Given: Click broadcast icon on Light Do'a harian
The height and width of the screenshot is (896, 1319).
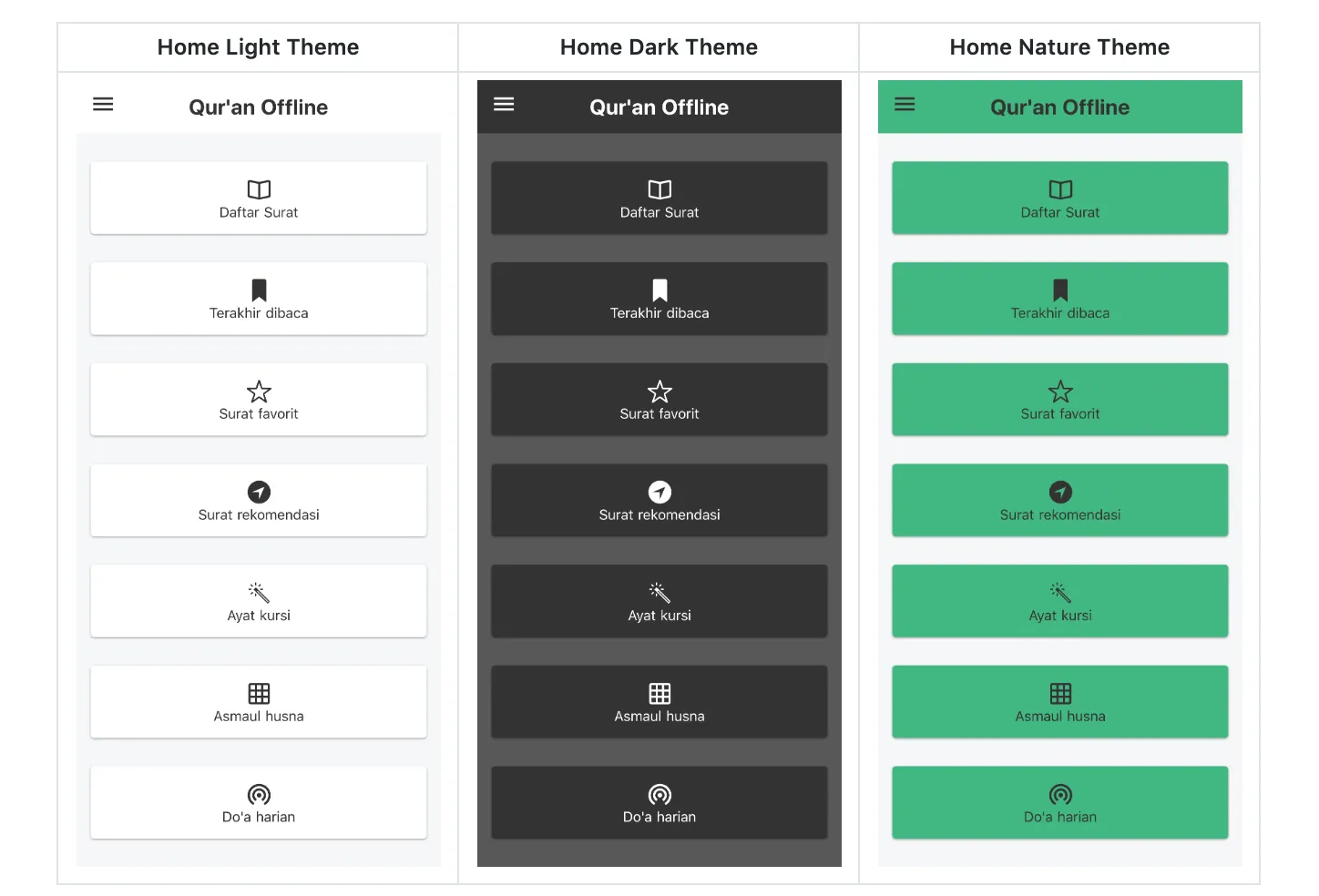Looking at the screenshot, I should (259, 794).
